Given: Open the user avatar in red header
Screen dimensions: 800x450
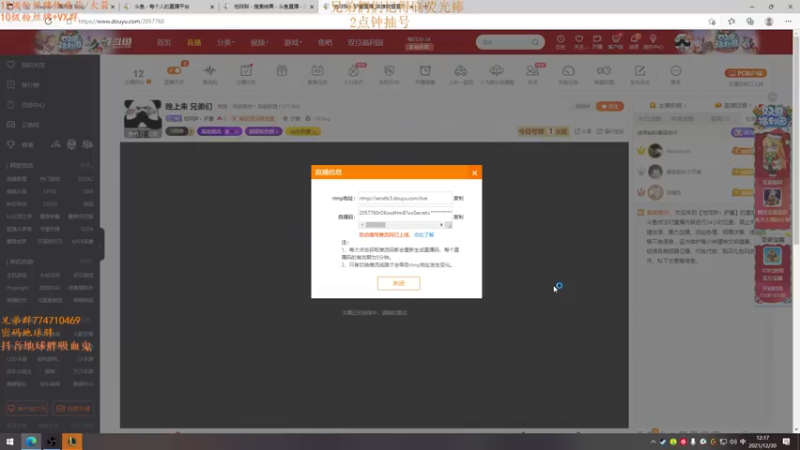Looking at the screenshot, I should [683, 42].
